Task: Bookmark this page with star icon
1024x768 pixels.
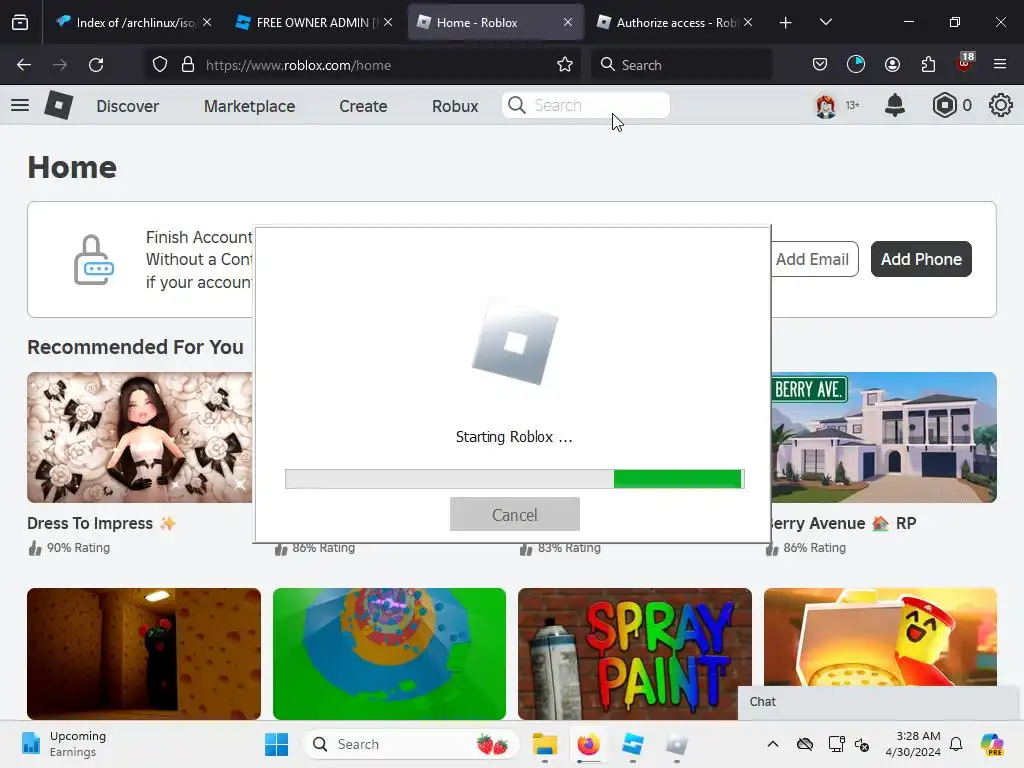Action: click(x=565, y=65)
